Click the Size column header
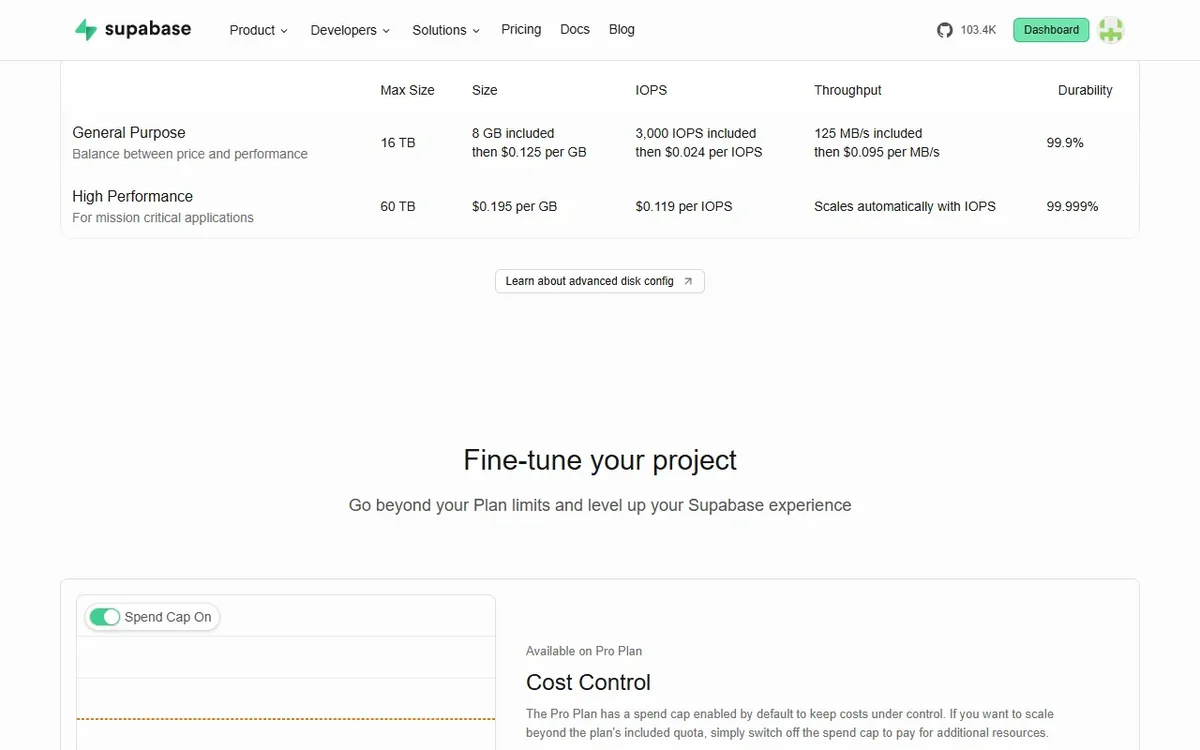1200x750 pixels. pos(485,90)
